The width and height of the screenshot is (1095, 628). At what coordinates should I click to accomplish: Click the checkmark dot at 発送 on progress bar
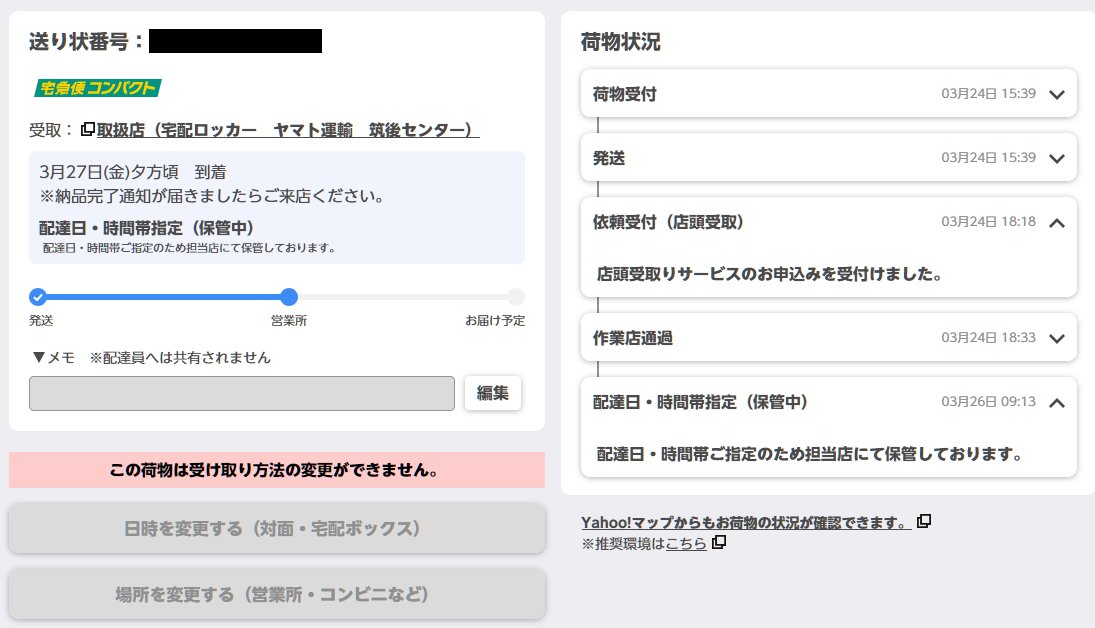click(x=37, y=296)
